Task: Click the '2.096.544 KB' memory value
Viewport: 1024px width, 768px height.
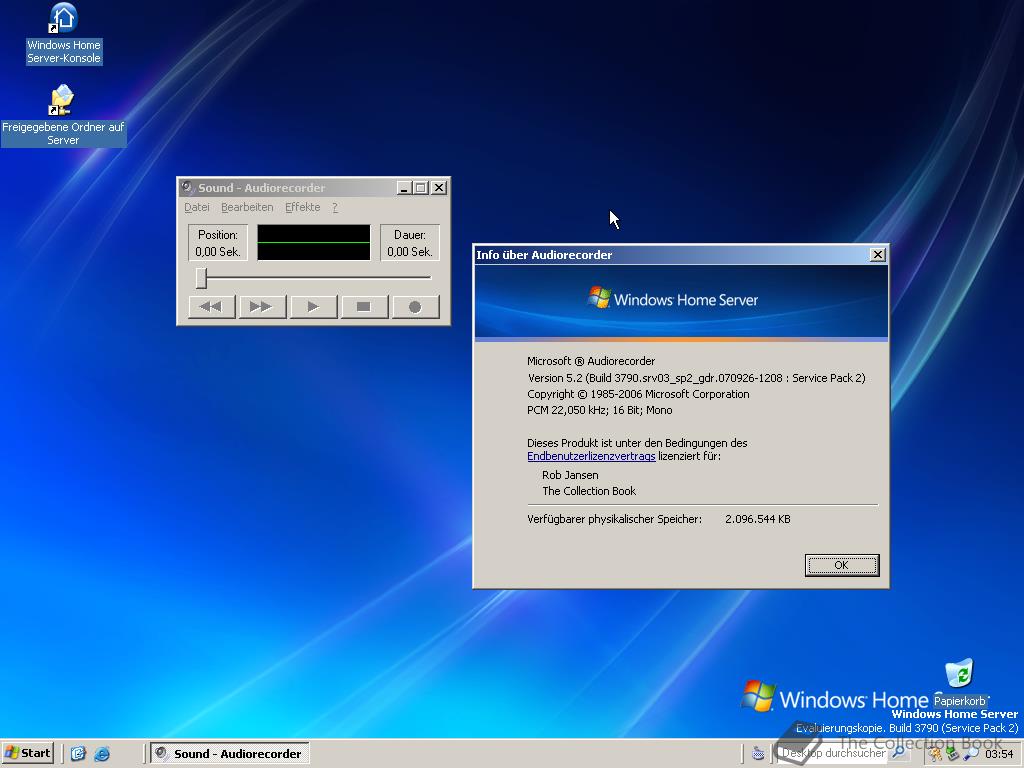Action: 758,519
